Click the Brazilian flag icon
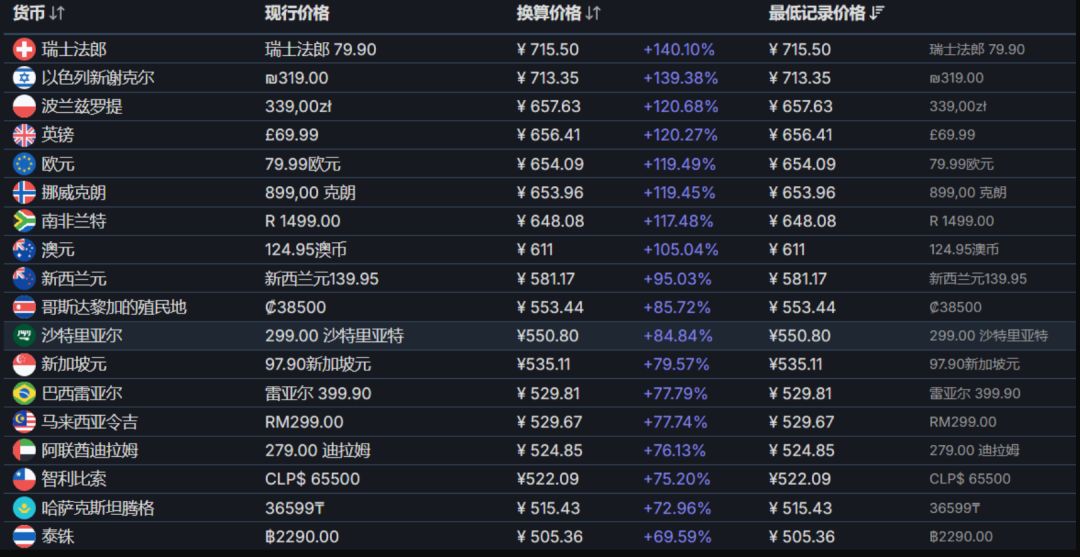This screenshot has height=557, width=1080. tap(24, 393)
